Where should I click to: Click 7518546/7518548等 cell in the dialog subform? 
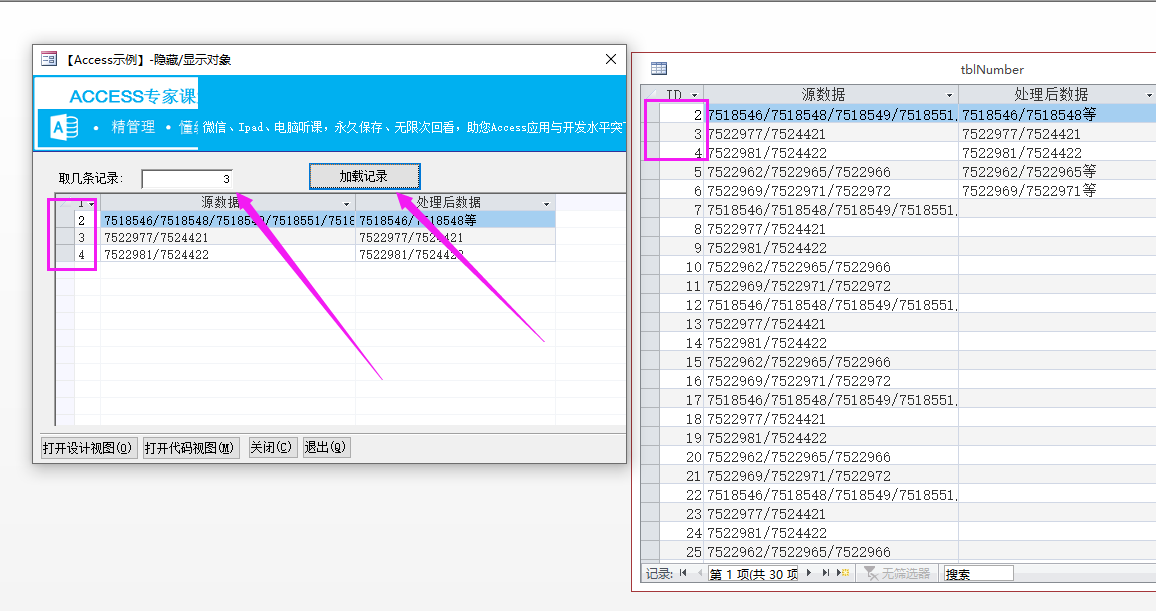[455, 220]
